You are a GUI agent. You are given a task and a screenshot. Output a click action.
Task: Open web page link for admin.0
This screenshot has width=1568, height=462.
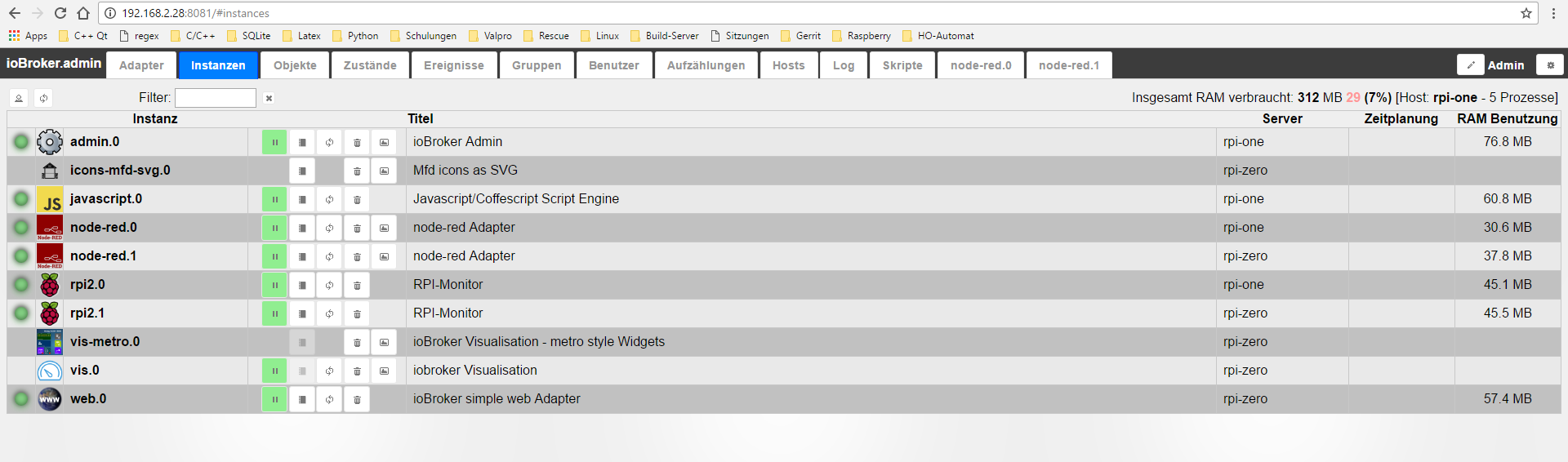click(384, 142)
